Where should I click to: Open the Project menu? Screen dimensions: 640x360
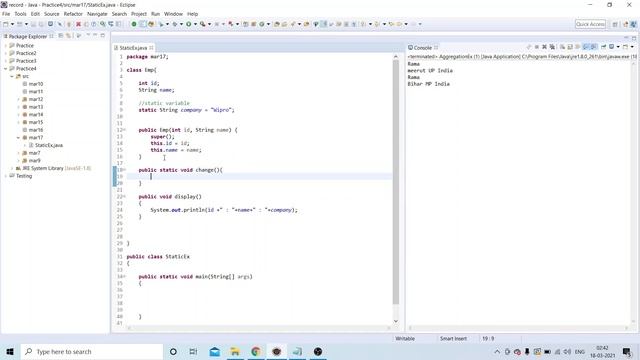click(x=139, y=14)
